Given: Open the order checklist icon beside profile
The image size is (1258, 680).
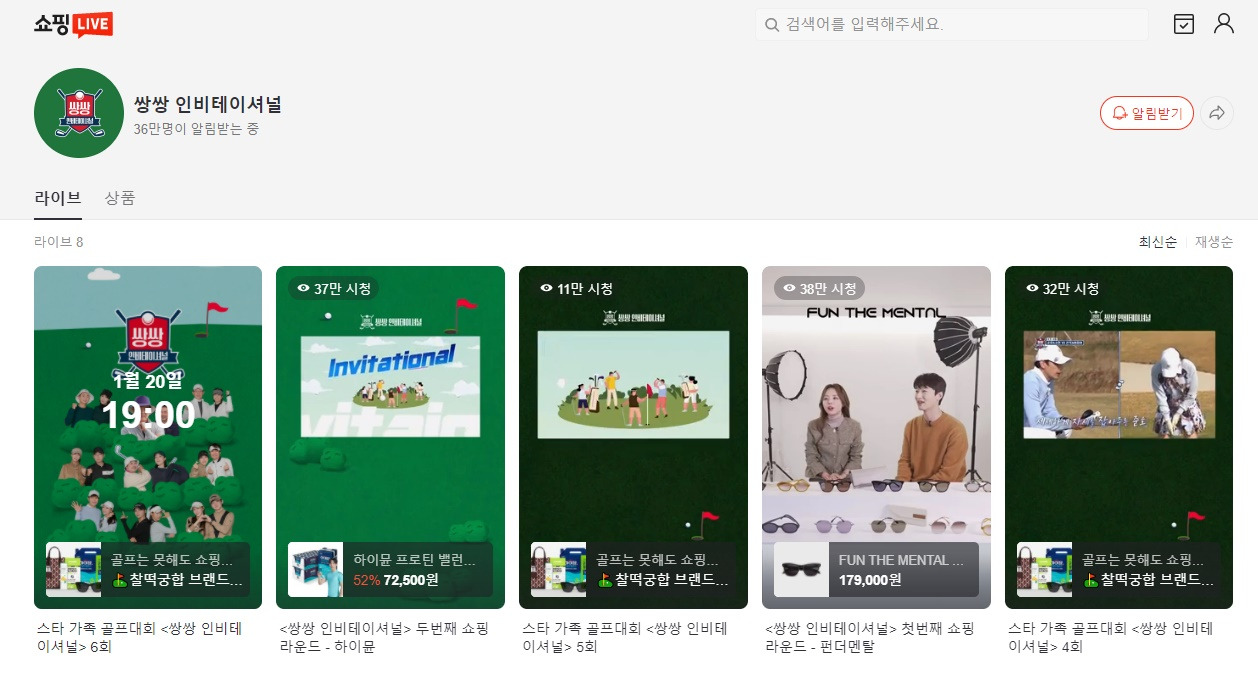Looking at the screenshot, I should [x=1183, y=23].
